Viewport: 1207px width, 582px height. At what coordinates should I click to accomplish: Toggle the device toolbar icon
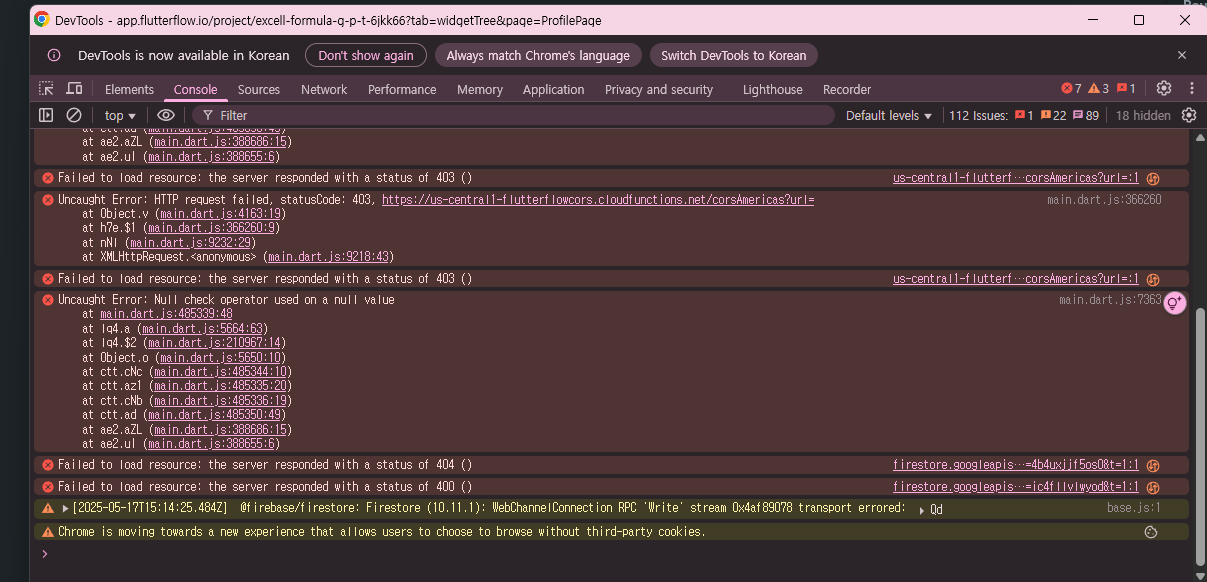tap(74, 89)
